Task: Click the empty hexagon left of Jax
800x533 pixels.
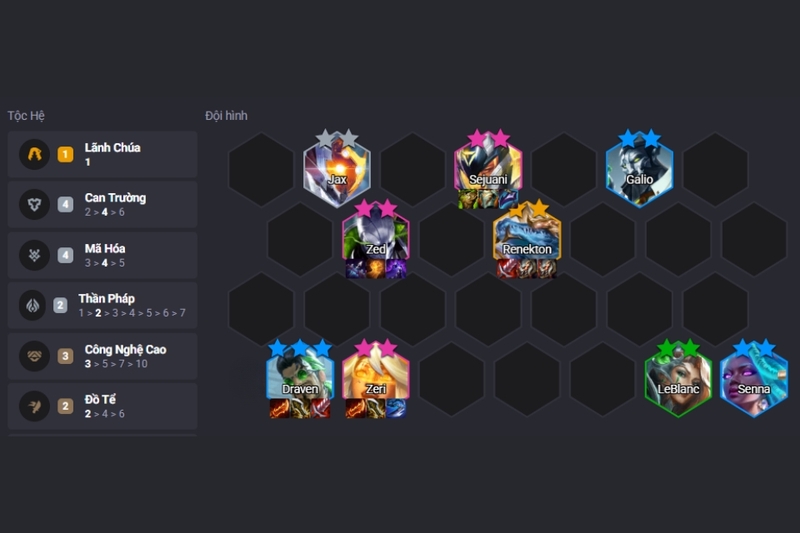Action: 261,169
